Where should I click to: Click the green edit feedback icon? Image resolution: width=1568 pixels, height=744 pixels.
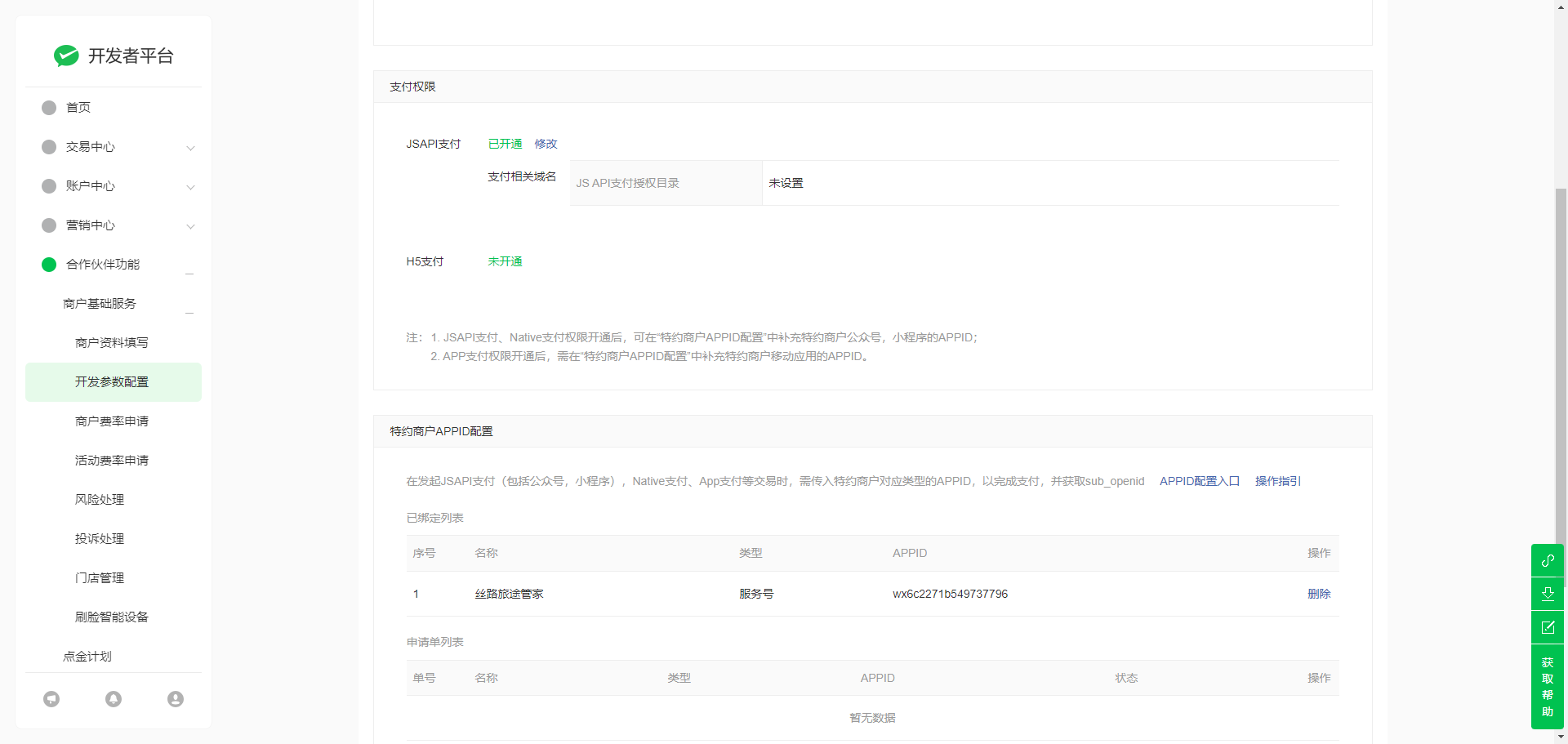click(x=1548, y=627)
